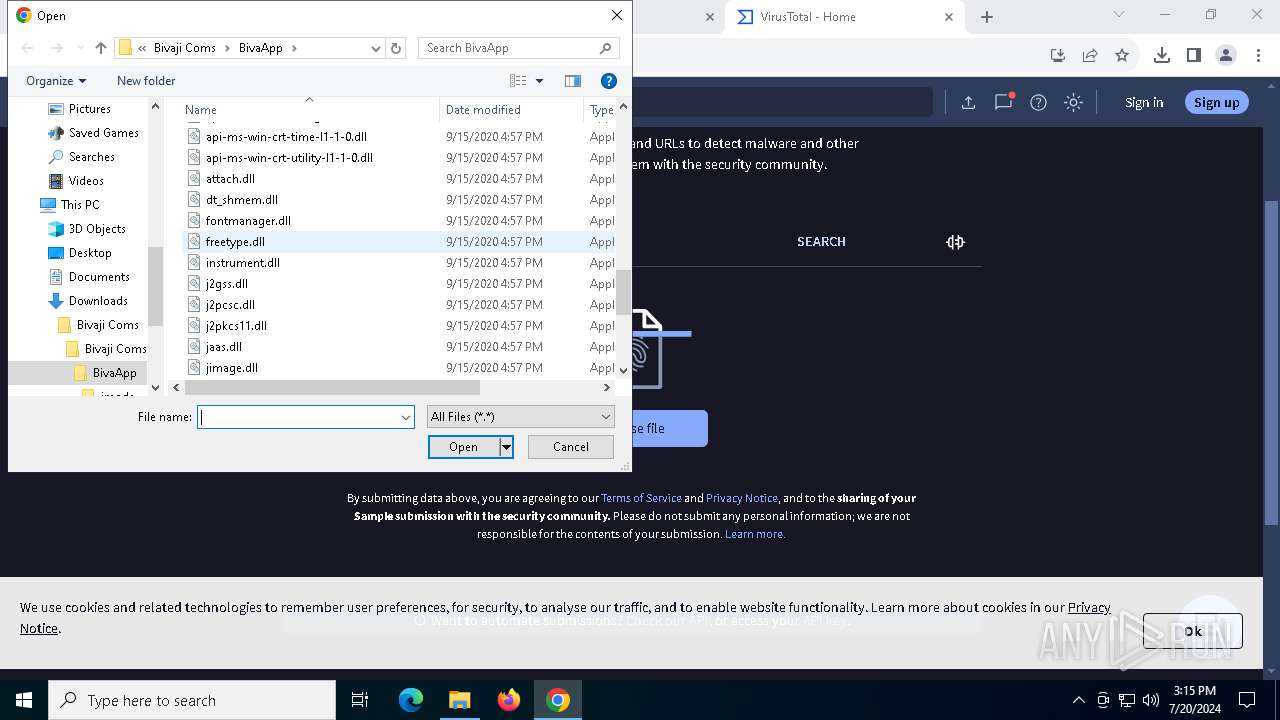The image size is (1280, 720).
Task: Open Chrome downloads icon
Action: (1161, 55)
